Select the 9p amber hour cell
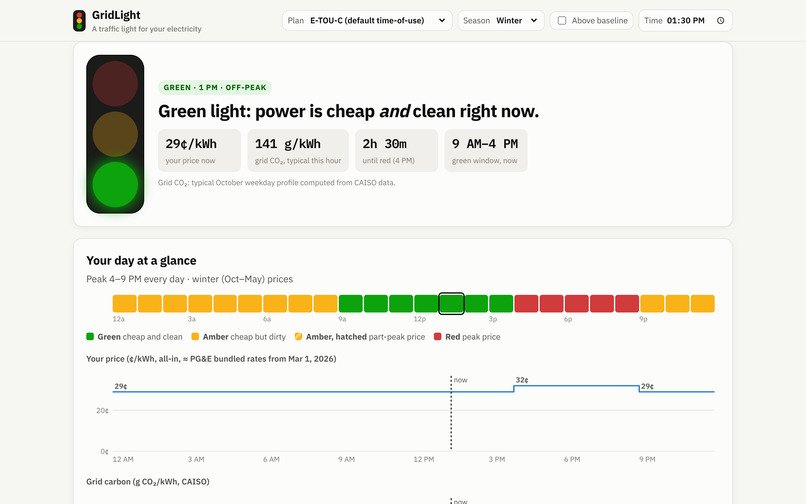Image resolution: width=806 pixels, height=504 pixels. click(652, 303)
